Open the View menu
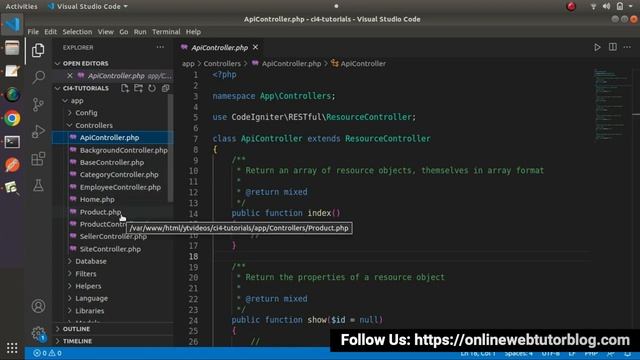This screenshot has width=640, height=360. (x=105, y=32)
